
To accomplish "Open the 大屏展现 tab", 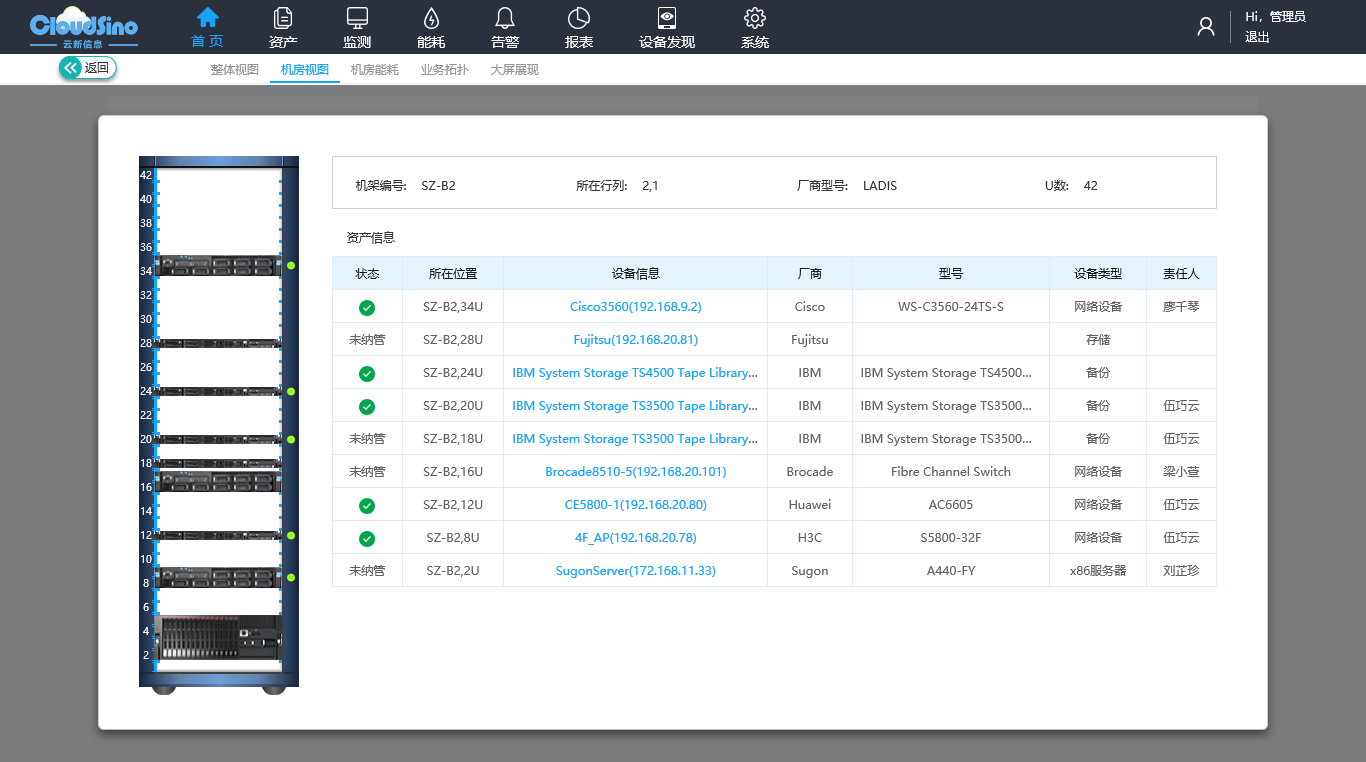I will click(x=514, y=70).
